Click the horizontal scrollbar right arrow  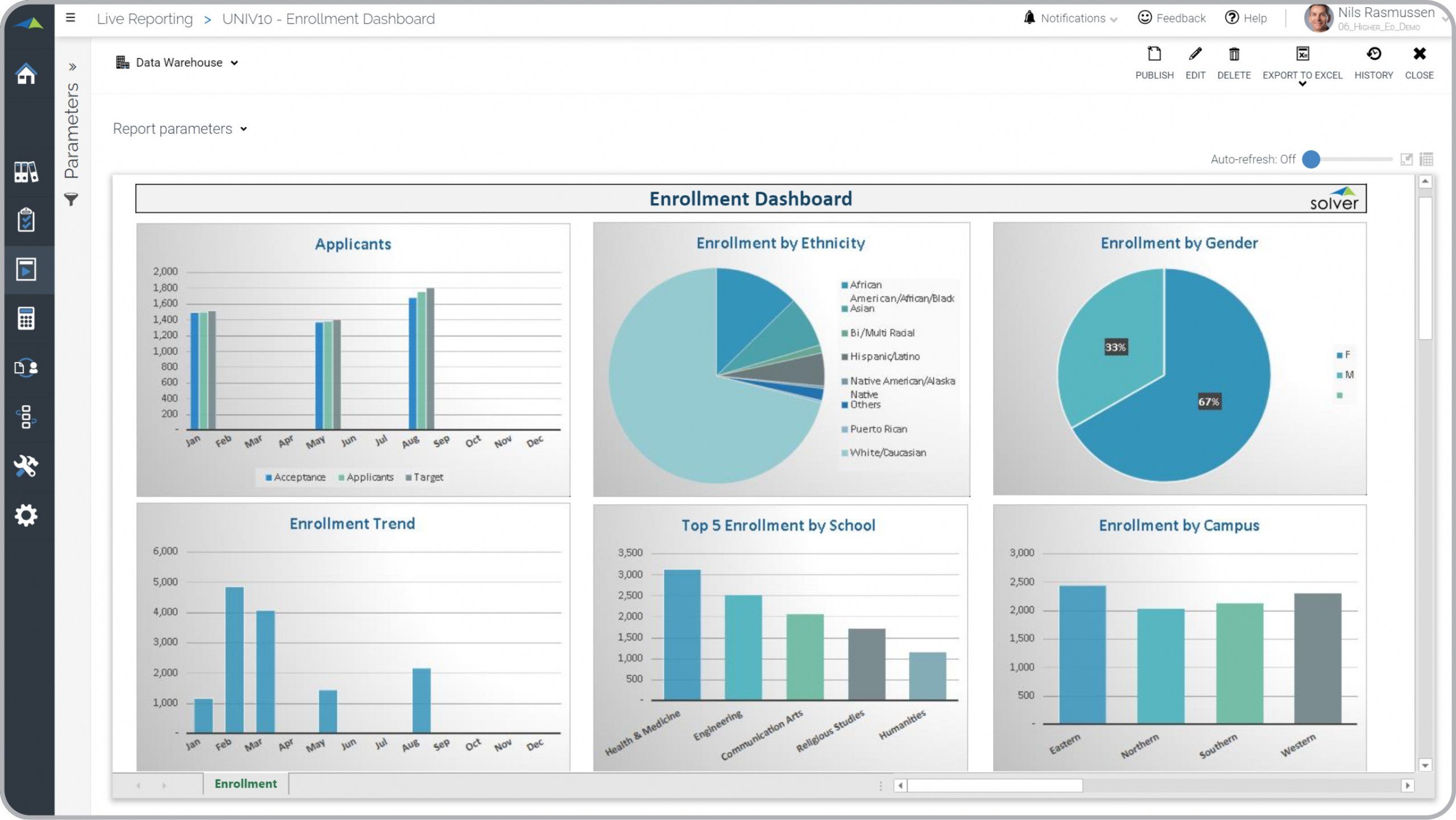pos(1407,785)
